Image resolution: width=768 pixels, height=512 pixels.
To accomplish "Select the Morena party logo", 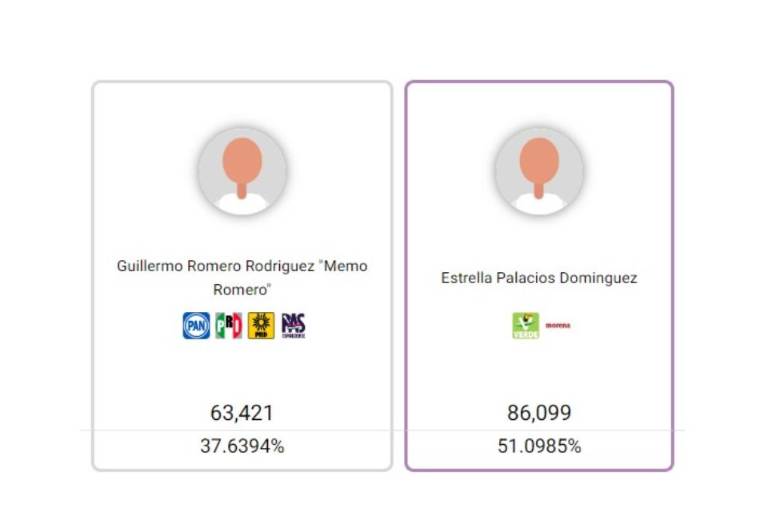I will [558, 325].
